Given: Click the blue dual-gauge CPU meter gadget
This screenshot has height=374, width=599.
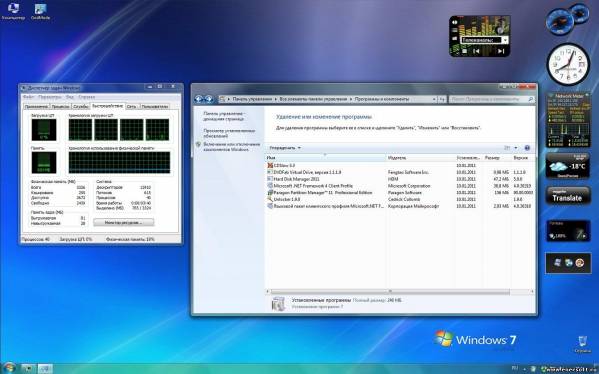Looking at the screenshot, I should [x=567, y=19].
